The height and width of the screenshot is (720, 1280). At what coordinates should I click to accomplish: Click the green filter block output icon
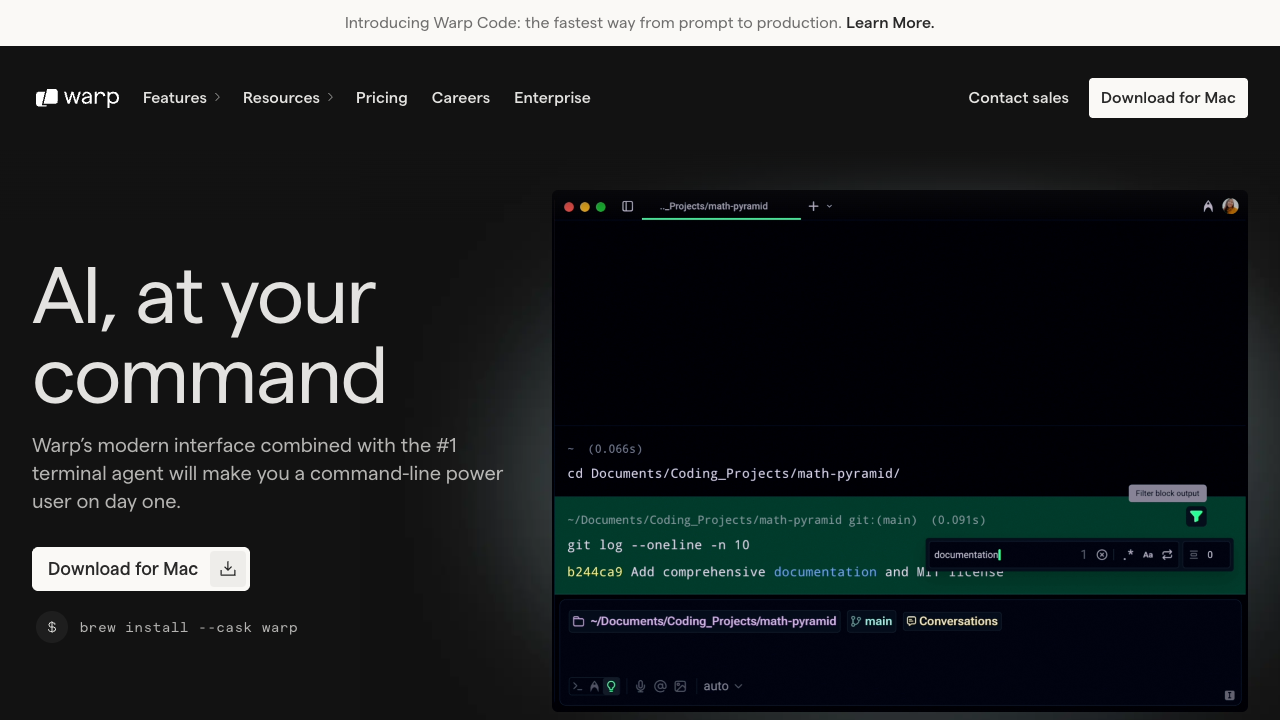[1196, 516]
